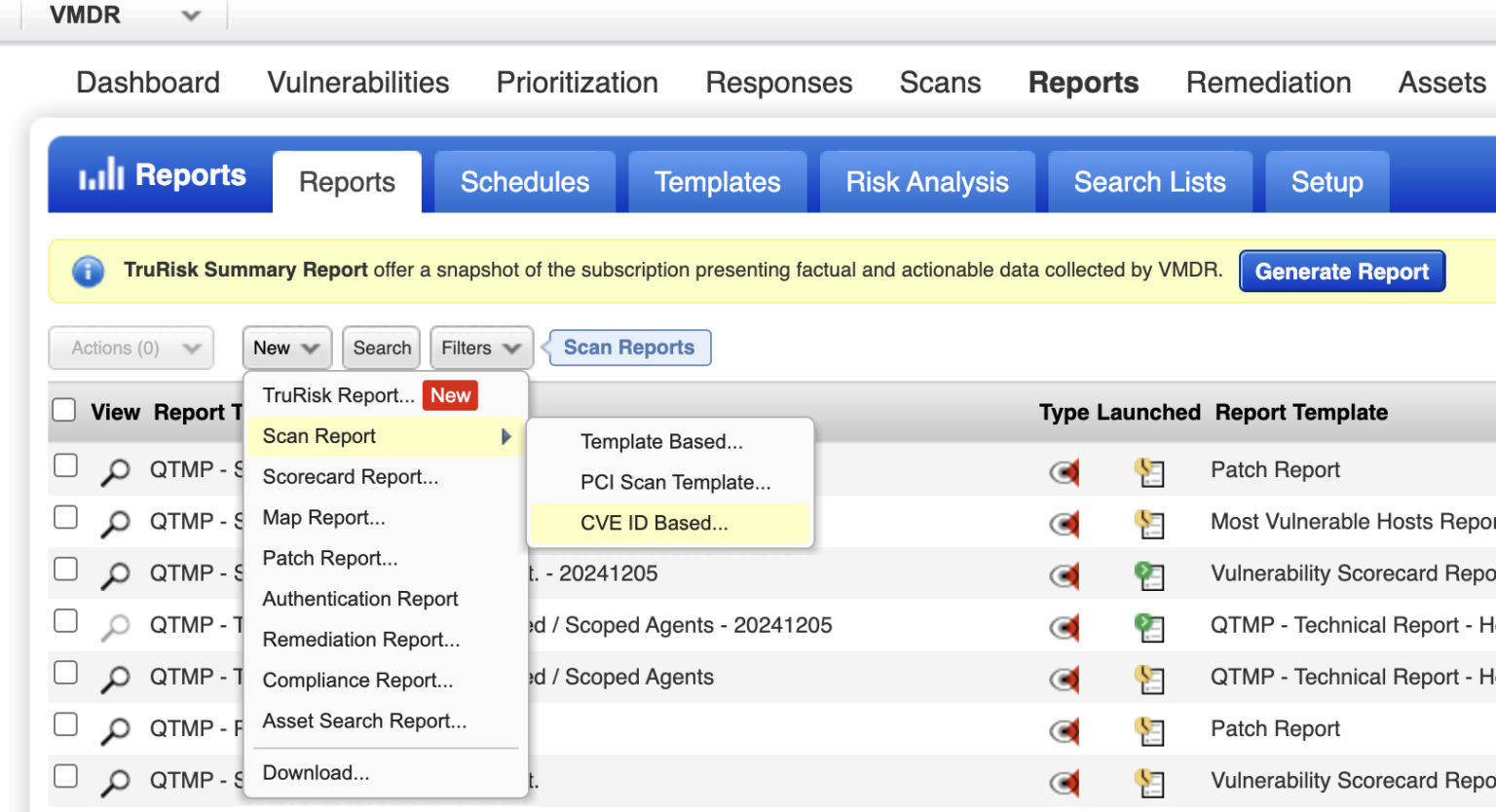Click type icon in first Patch Report row
The height and width of the screenshot is (812, 1496).
(1065, 473)
